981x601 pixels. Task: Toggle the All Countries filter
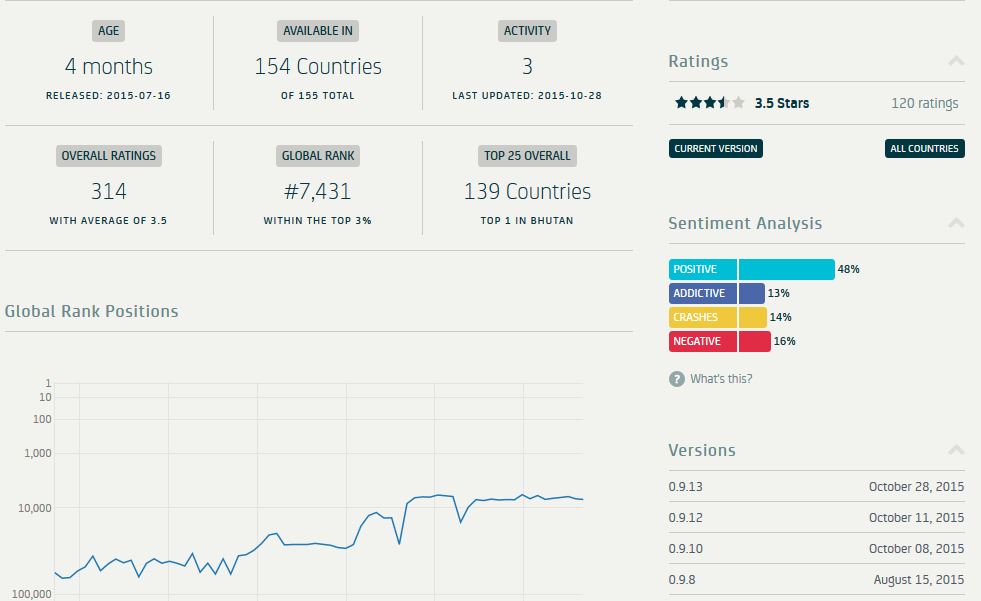[x=924, y=149]
